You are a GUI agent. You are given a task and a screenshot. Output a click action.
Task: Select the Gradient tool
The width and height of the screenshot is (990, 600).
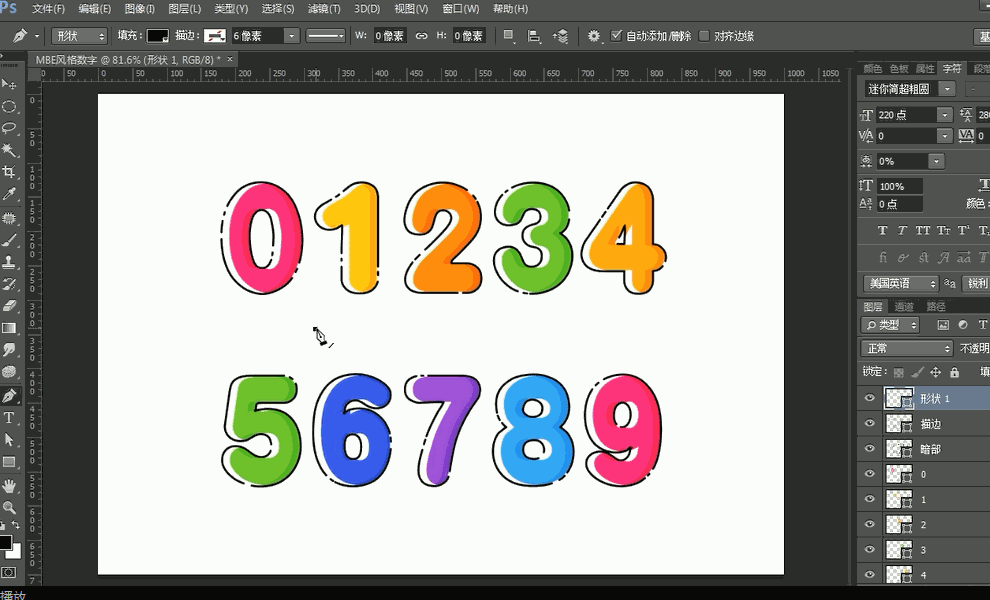[9, 328]
